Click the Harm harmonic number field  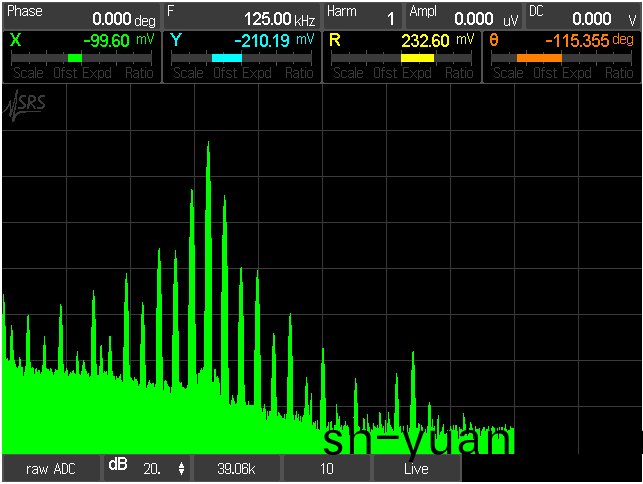[362, 15]
